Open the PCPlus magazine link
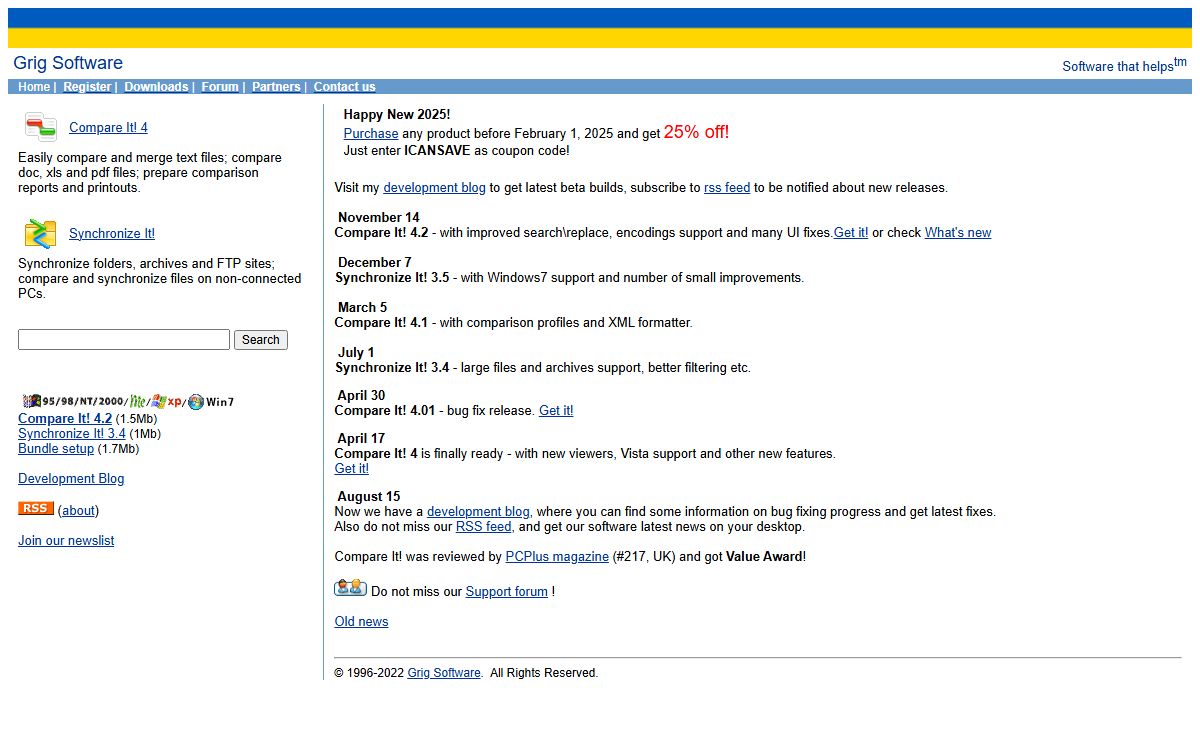1200x740 pixels. coord(557,557)
